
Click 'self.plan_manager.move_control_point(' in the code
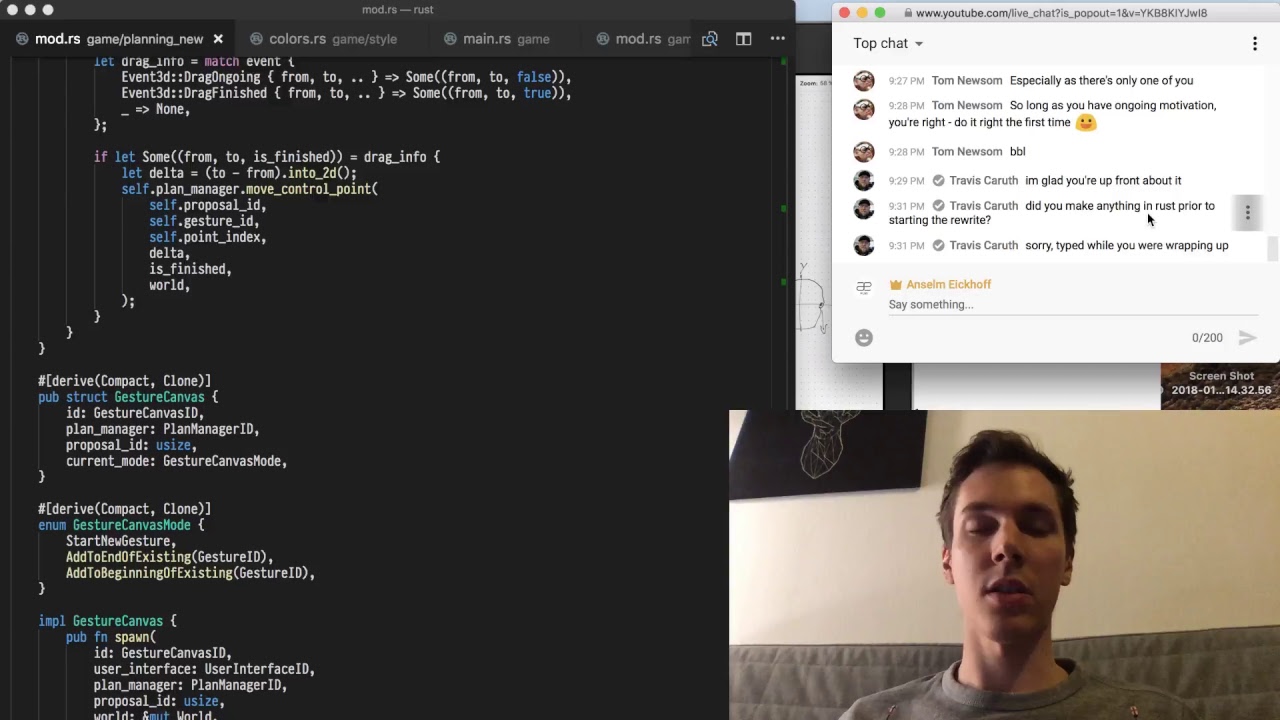click(250, 189)
